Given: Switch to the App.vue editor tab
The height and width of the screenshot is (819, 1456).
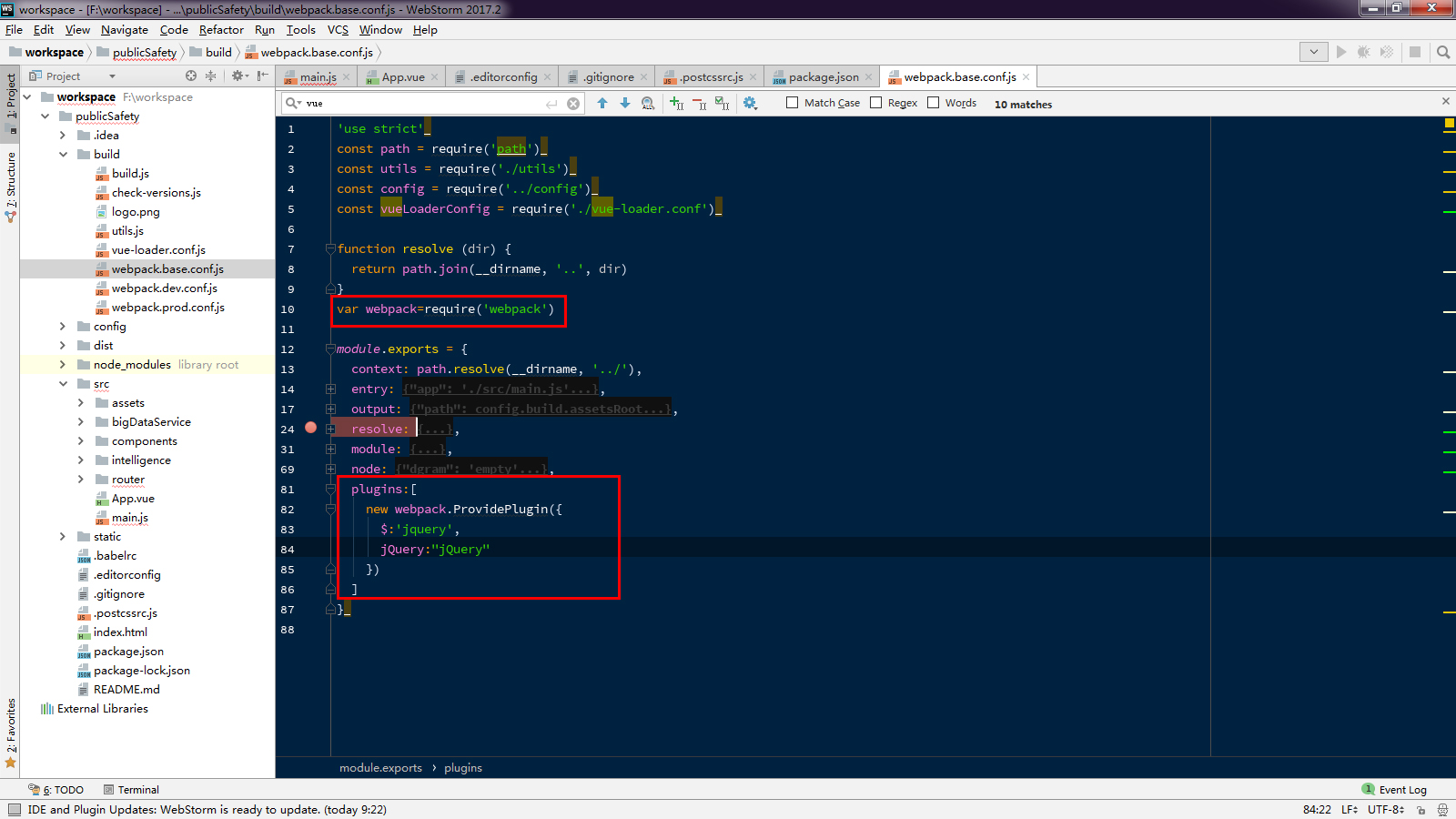Looking at the screenshot, I should [403, 77].
